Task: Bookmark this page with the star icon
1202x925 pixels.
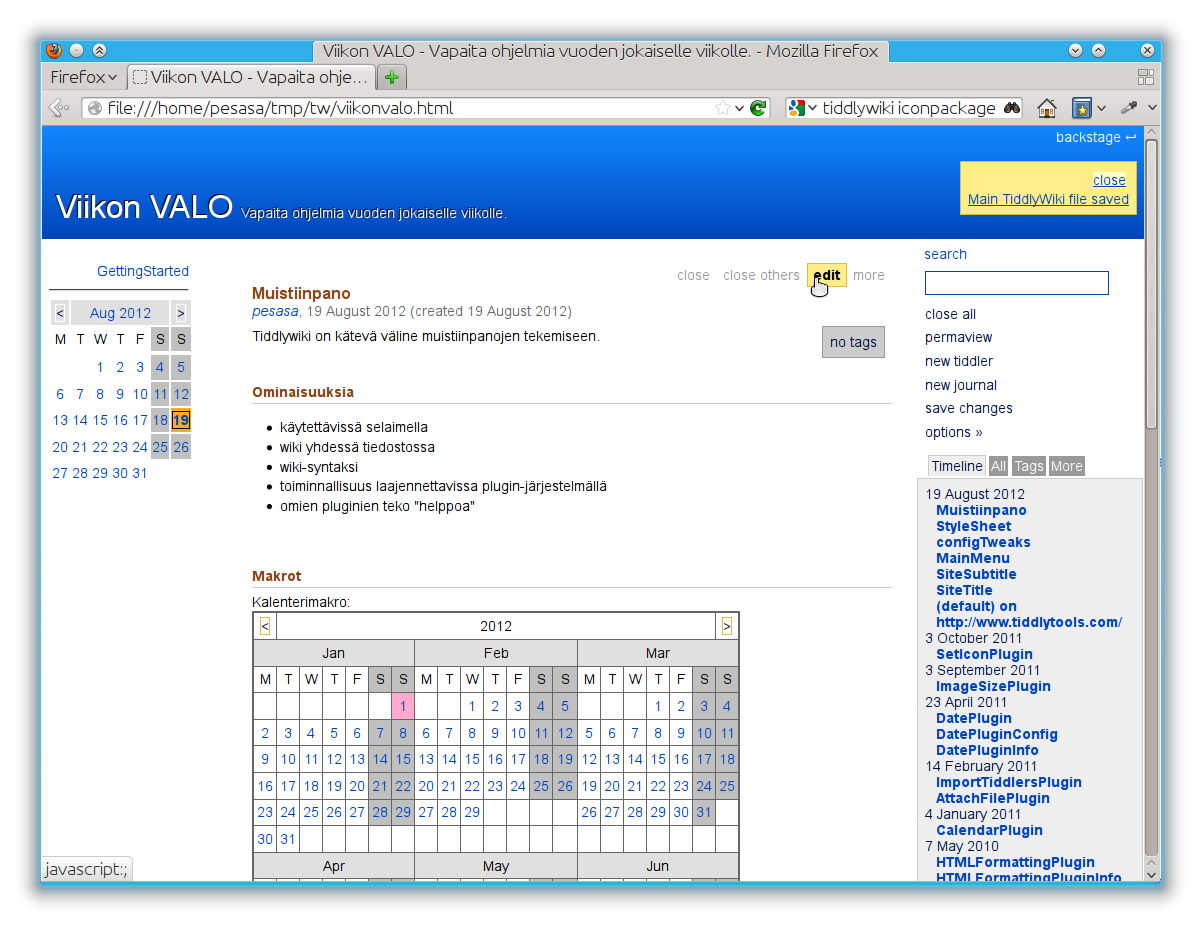Action: (722, 108)
